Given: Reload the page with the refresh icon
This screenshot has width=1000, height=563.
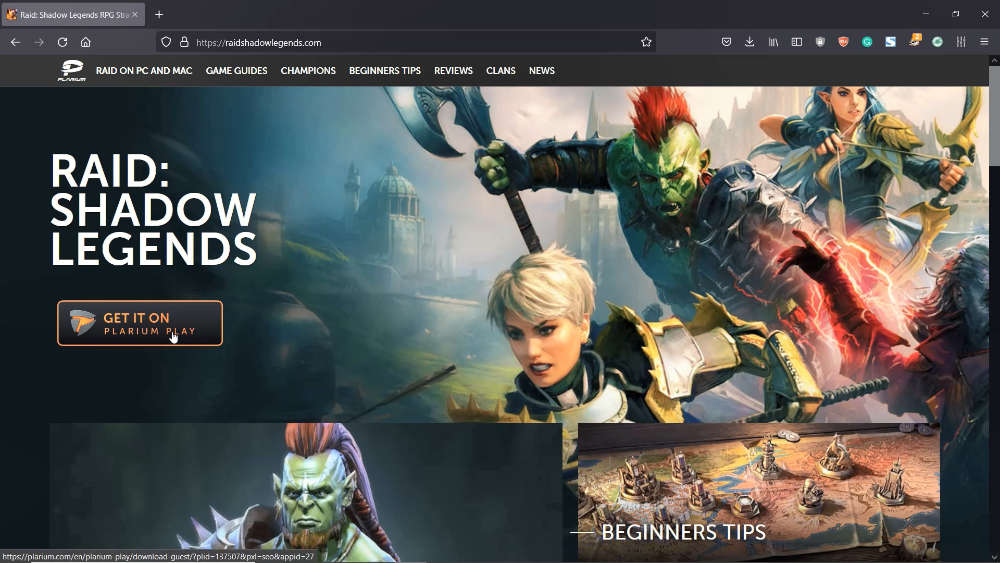Looking at the screenshot, I should 62,42.
